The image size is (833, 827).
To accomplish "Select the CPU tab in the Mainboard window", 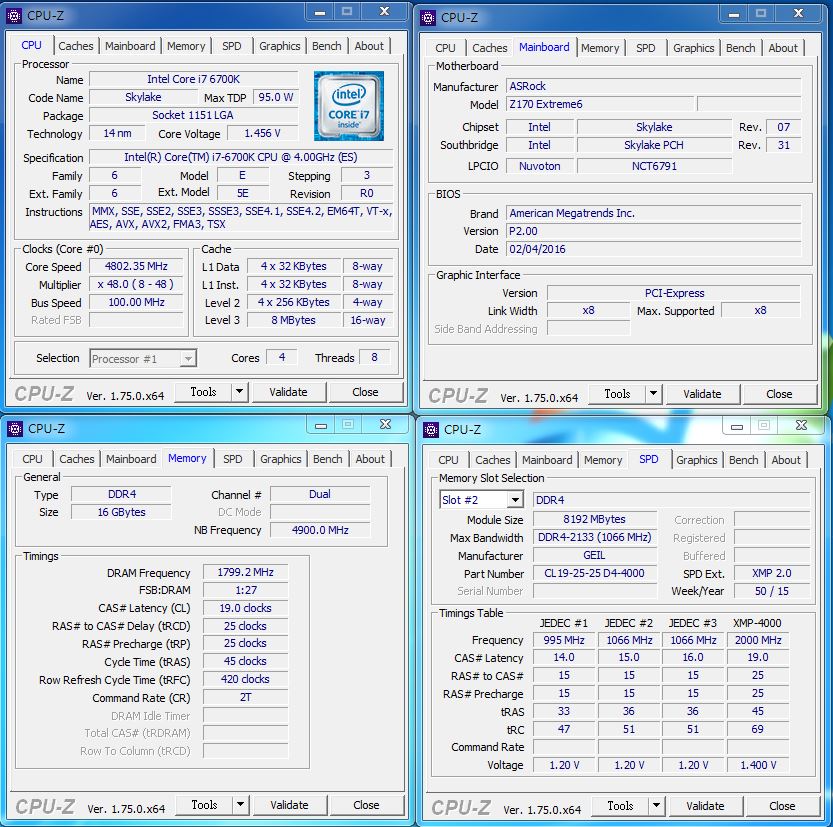I will (x=445, y=48).
